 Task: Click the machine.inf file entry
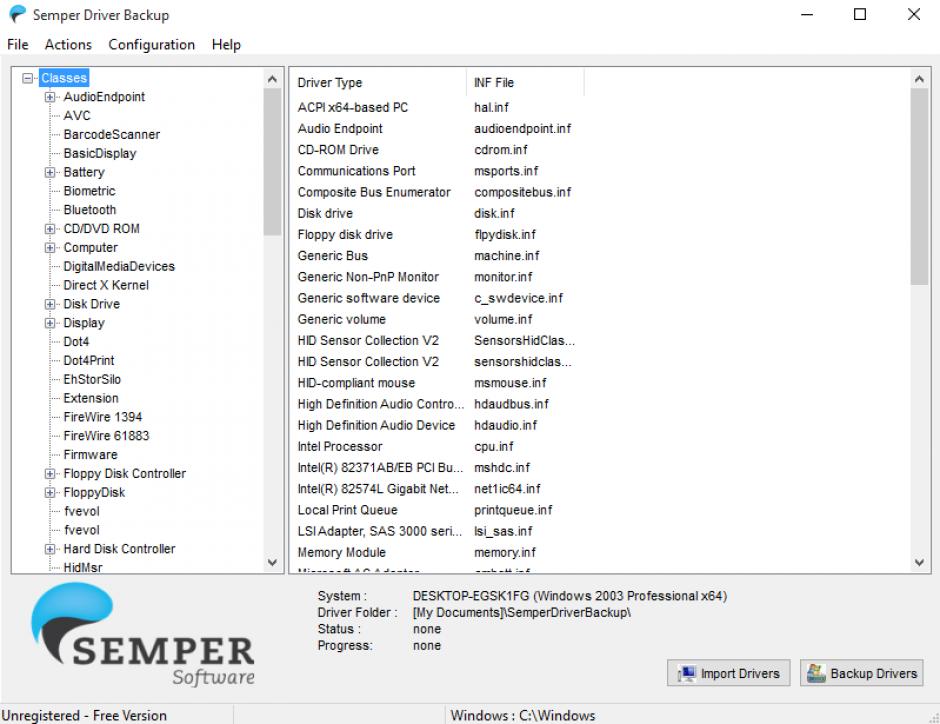coord(507,256)
